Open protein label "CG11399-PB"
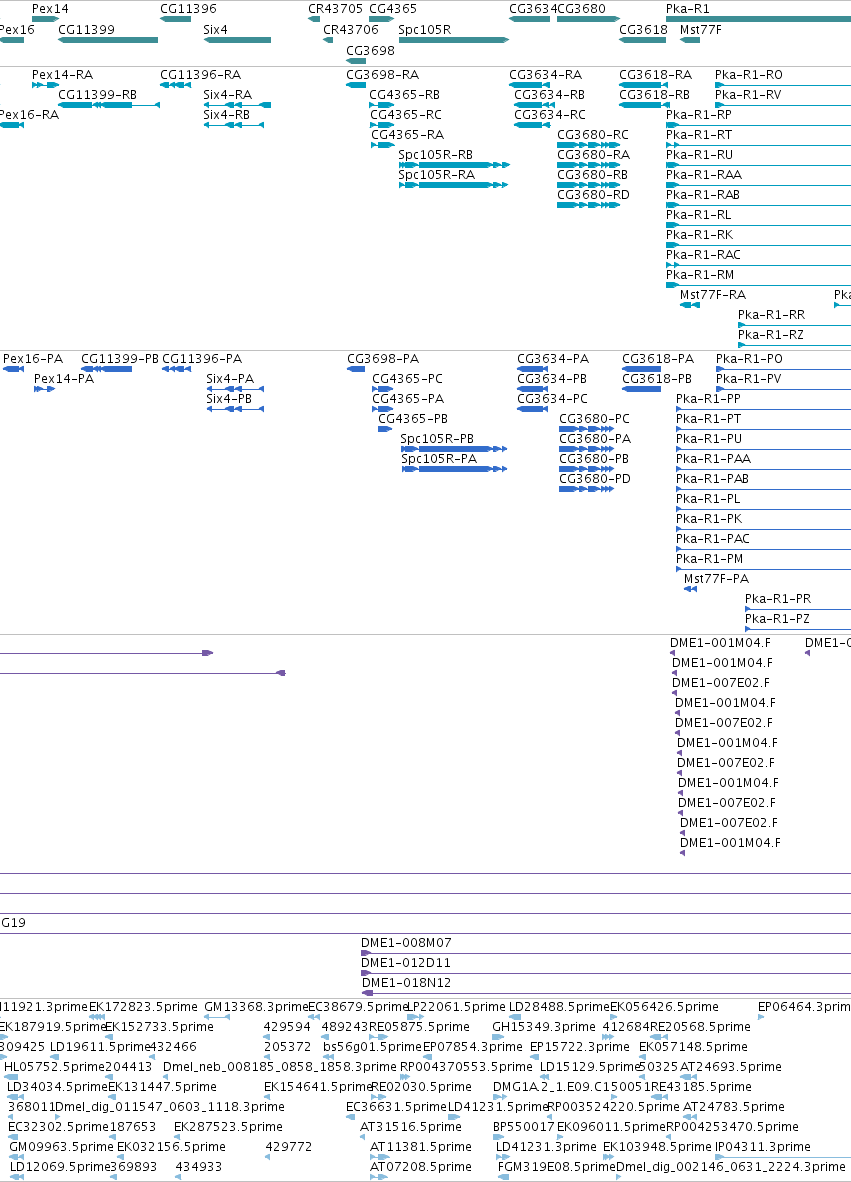 coord(120,359)
